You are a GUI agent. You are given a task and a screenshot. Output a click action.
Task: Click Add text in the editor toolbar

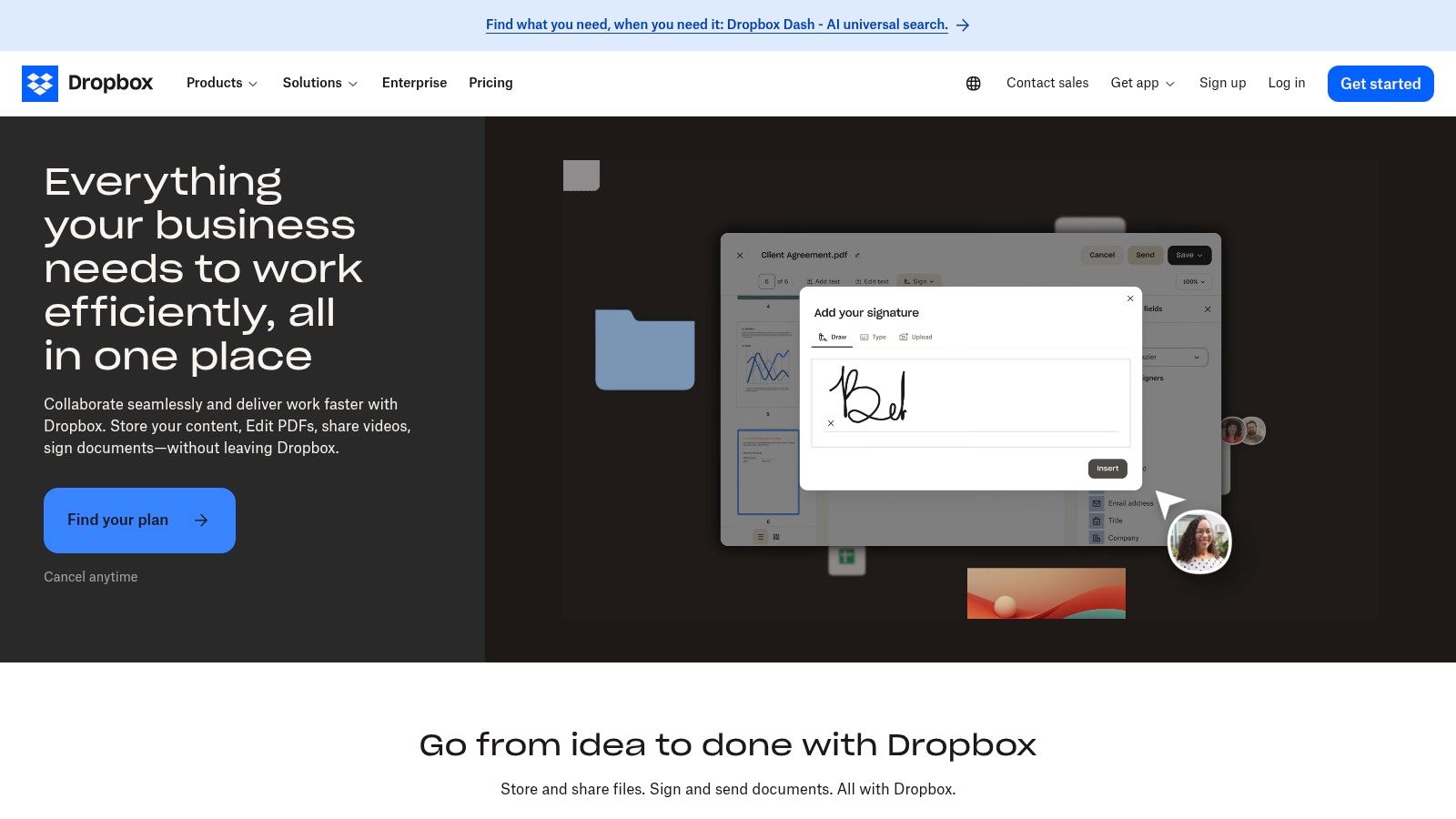coord(824,282)
